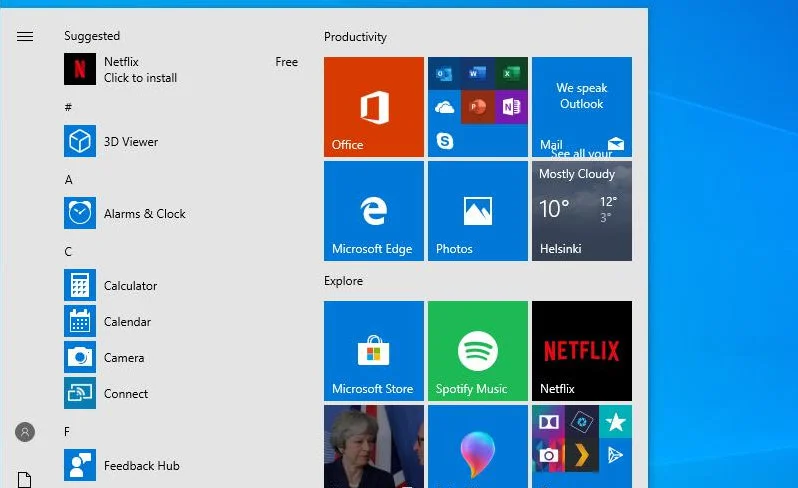
Task: Open Dolby app in Play folder tile
Action: 549,422
